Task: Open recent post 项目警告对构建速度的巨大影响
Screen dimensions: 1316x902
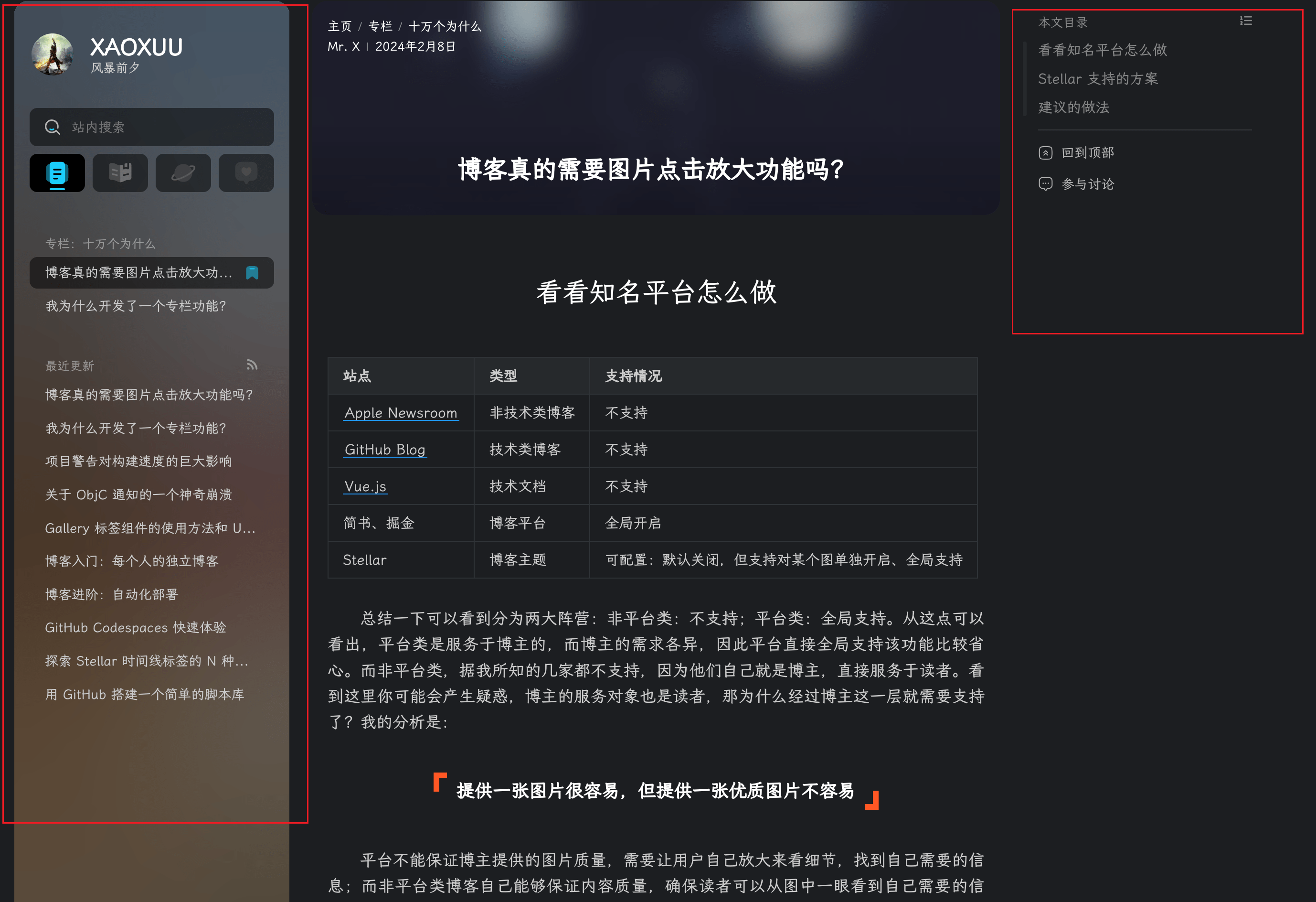Action: (x=139, y=461)
